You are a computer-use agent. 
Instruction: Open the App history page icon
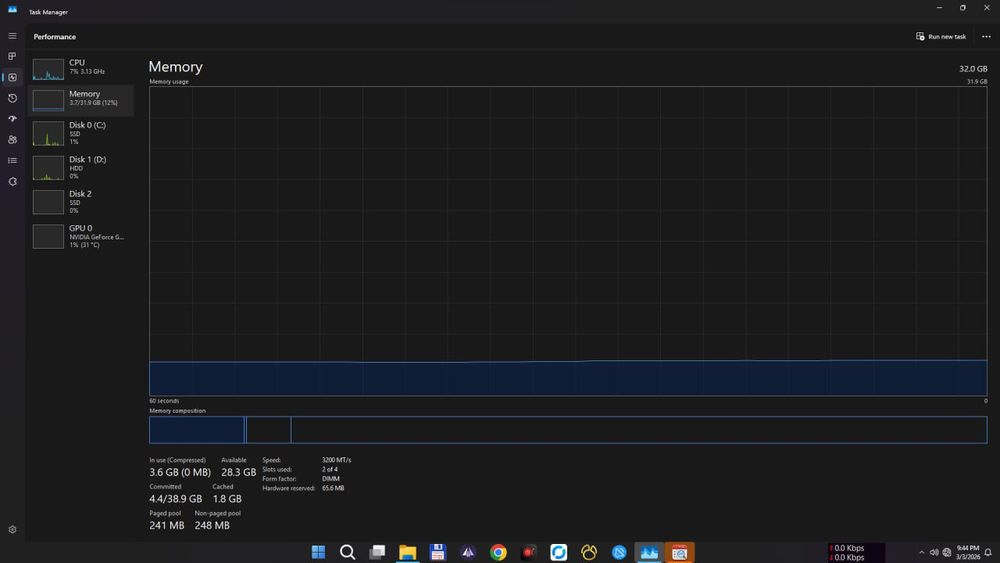[x=12, y=98]
